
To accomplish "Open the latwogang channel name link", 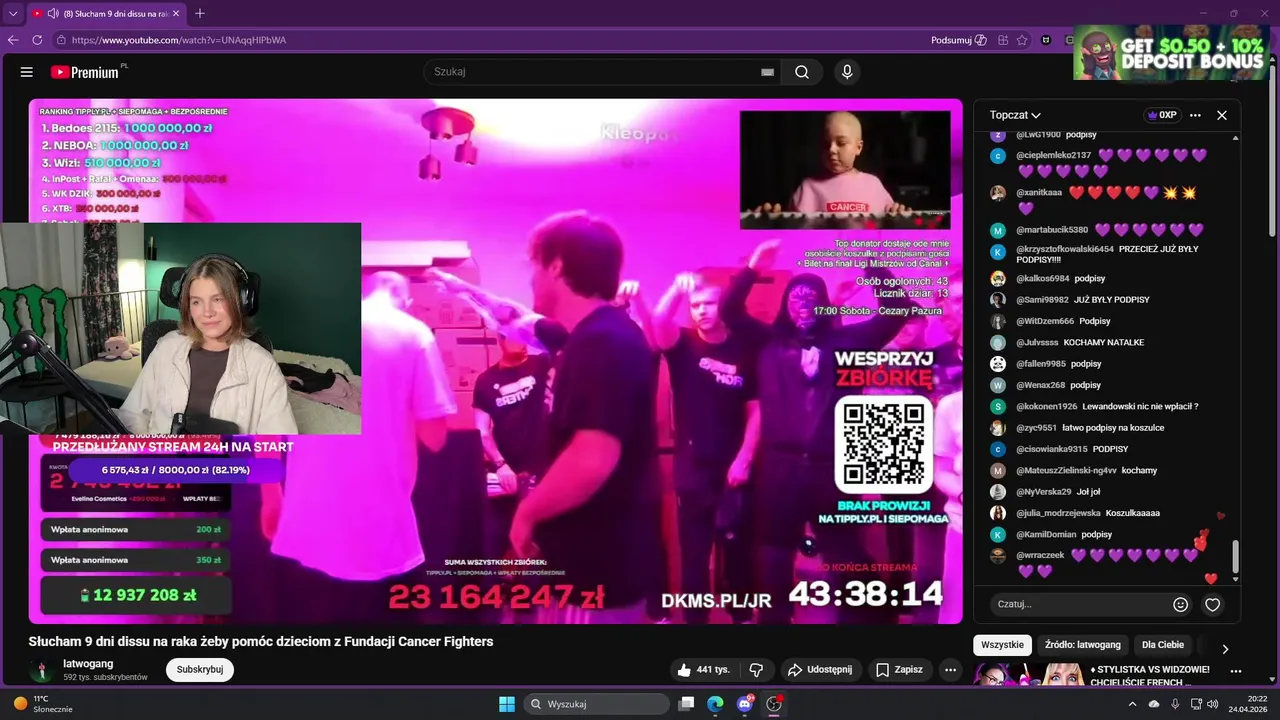I will tap(88, 663).
